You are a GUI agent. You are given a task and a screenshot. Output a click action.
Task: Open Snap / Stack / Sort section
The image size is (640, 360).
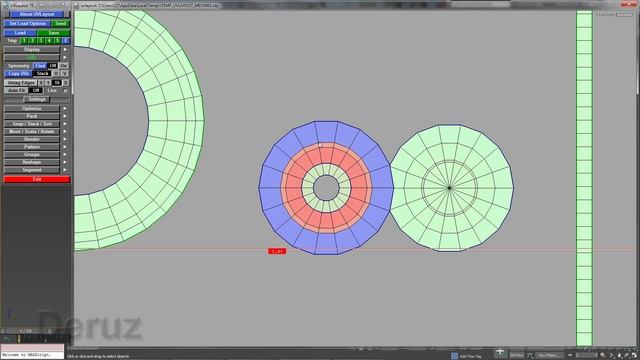32,124
